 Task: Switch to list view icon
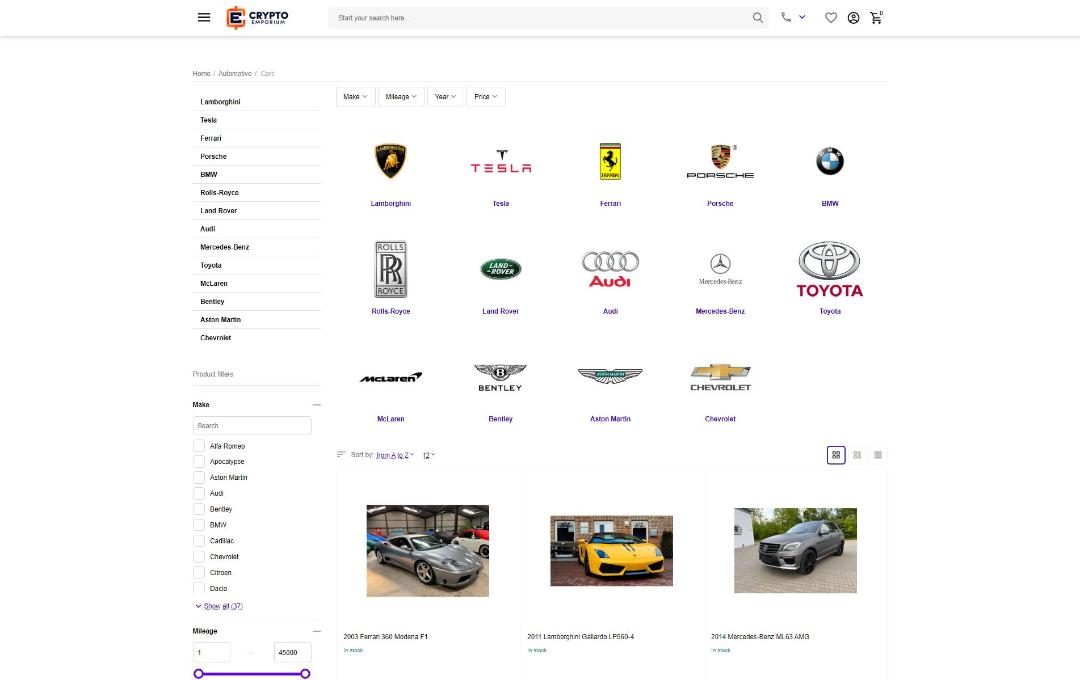tap(878, 455)
